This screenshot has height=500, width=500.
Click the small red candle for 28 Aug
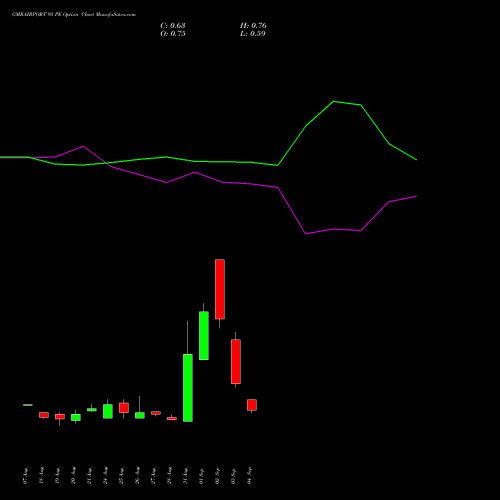coord(172,418)
